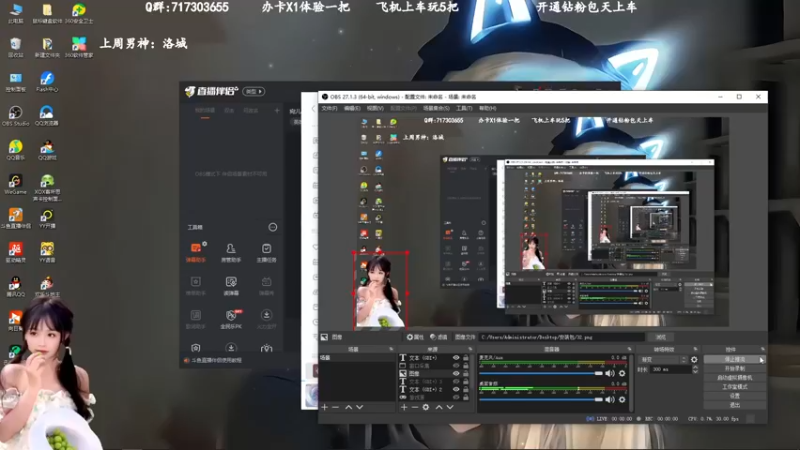This screenshot has width=800, height=450.
Task: Toggle visibility of 图像 source
Action: click(456, 373)
